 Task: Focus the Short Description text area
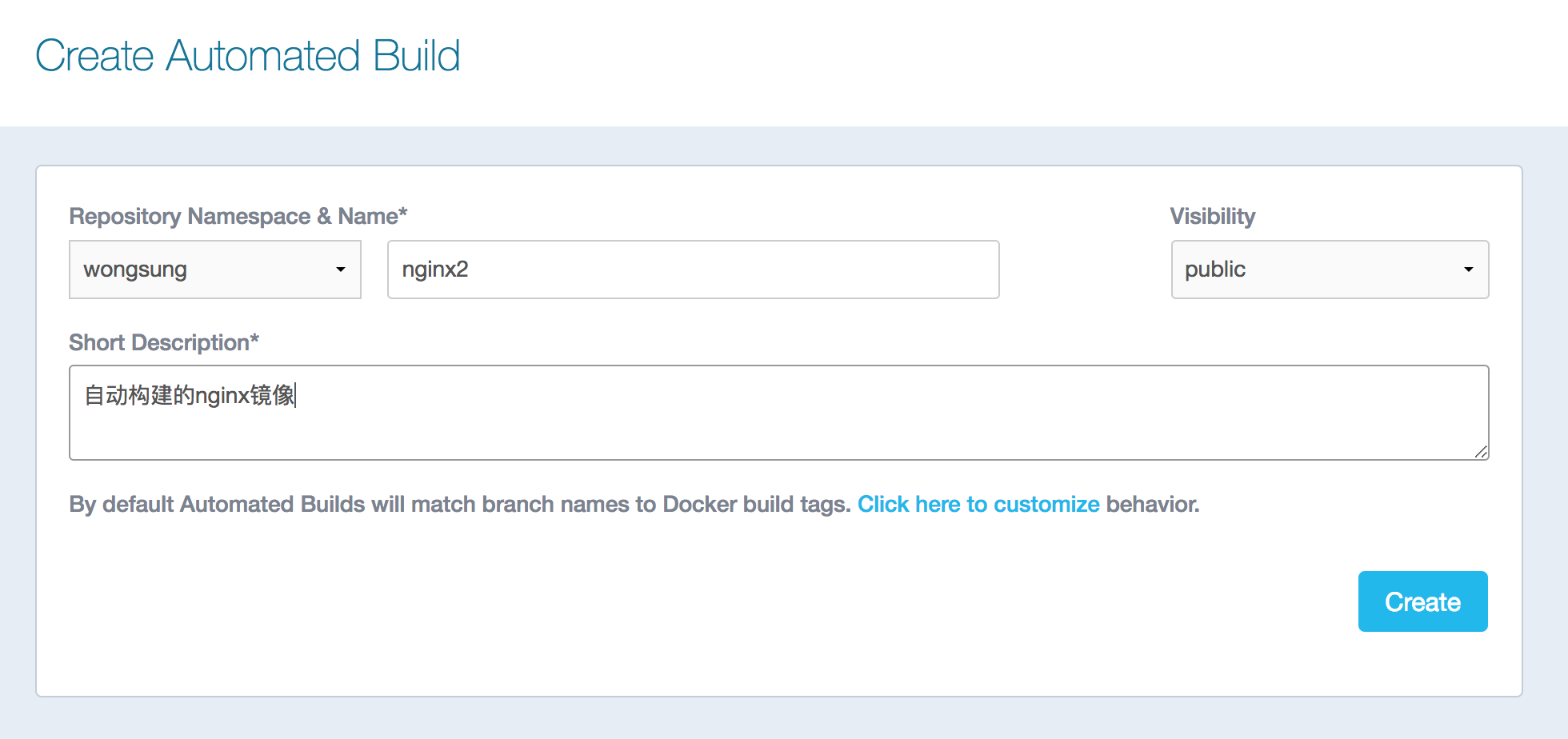coord(778,424)
